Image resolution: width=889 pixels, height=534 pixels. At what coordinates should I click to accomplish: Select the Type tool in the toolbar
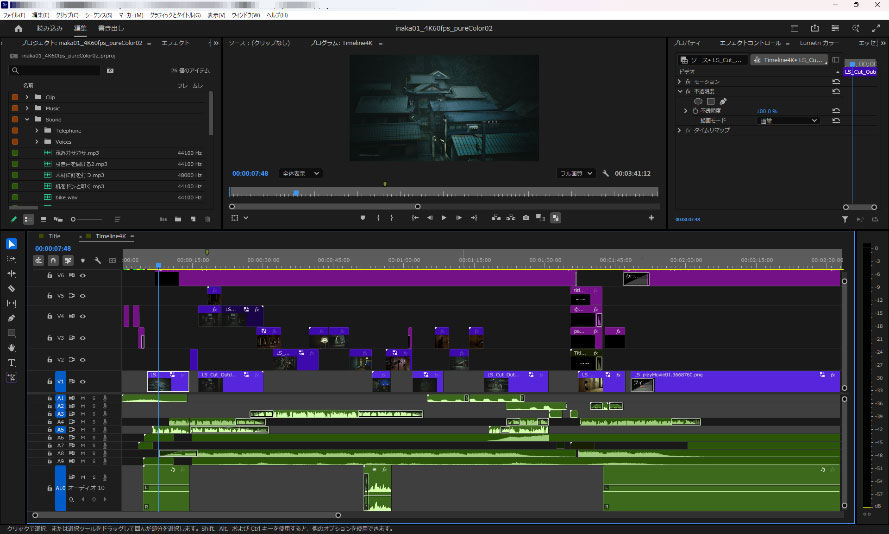(12, 363)
